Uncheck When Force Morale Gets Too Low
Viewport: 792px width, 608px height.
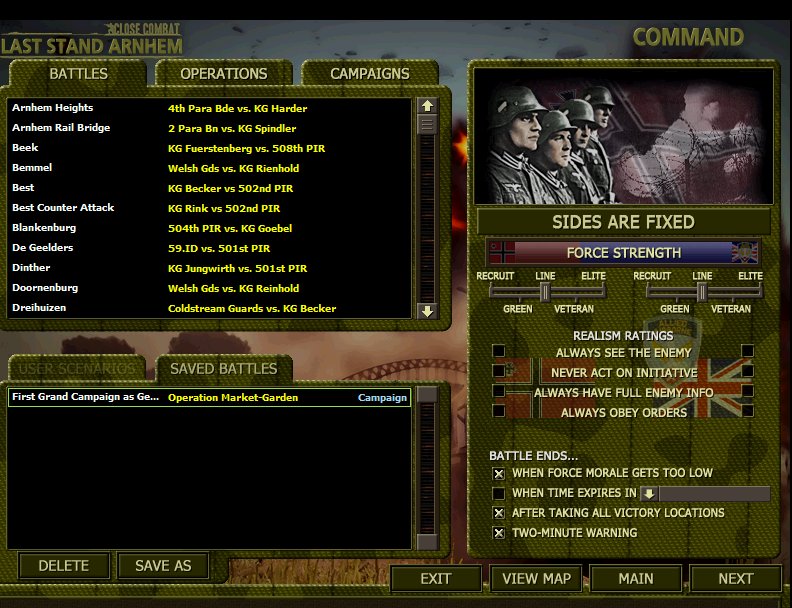coord(499,474)
